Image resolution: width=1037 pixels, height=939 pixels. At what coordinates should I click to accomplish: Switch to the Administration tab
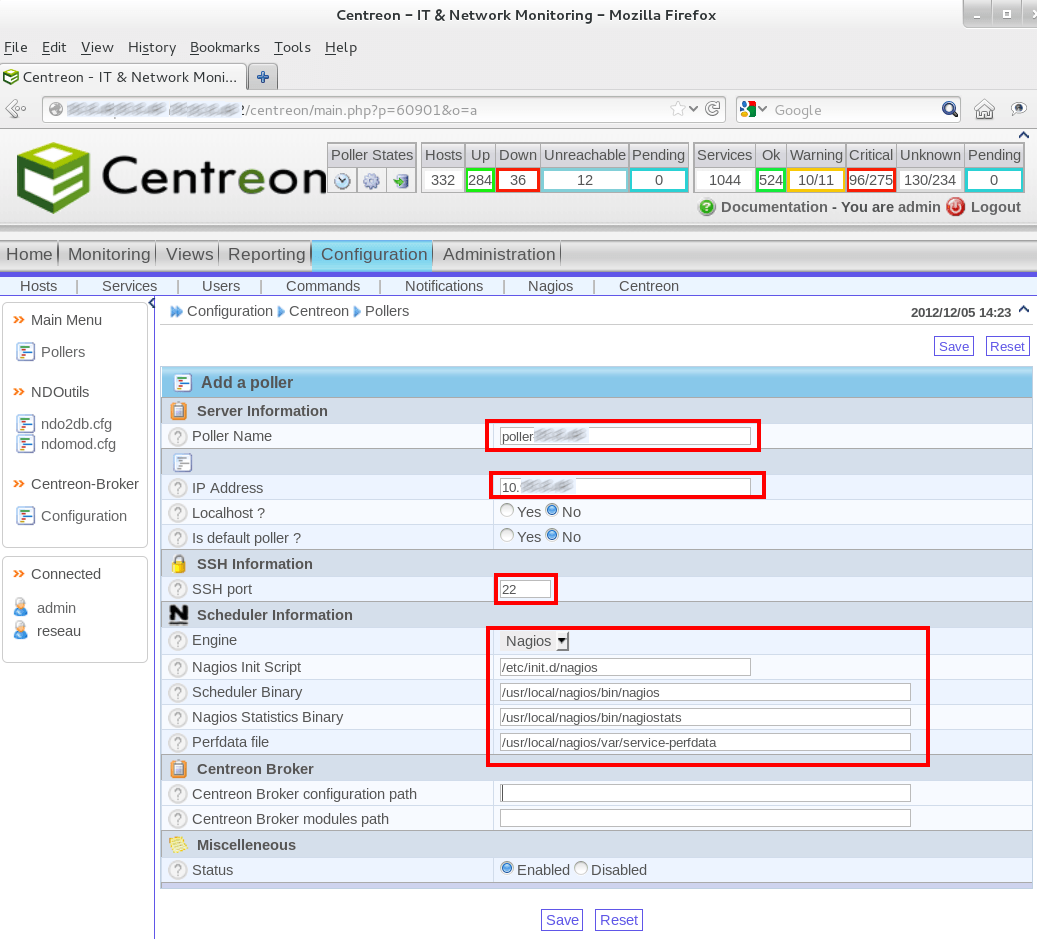coord(498,254)
